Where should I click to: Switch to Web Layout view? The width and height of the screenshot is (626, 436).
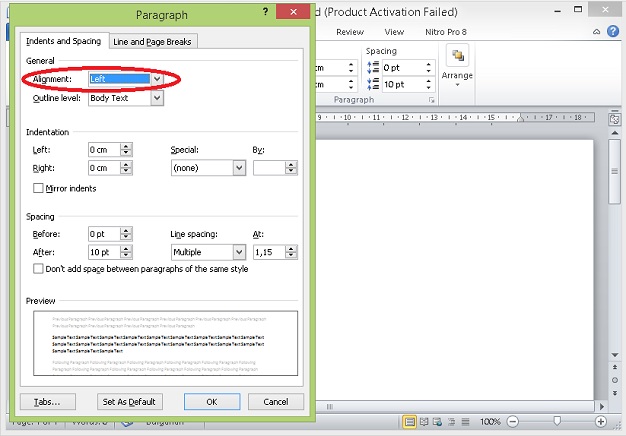(438, 422)
